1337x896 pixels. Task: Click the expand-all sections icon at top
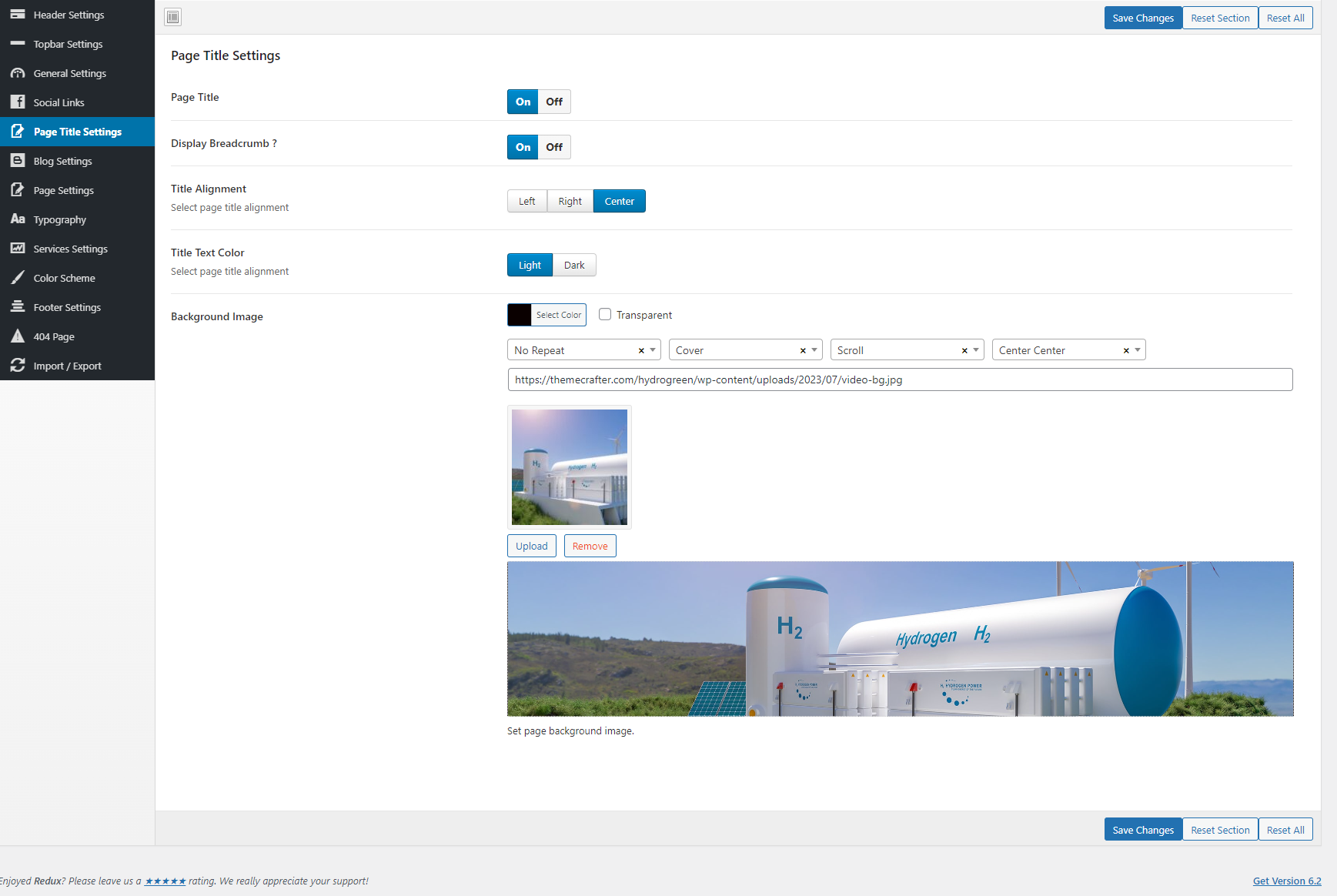(x=173, y=17)
